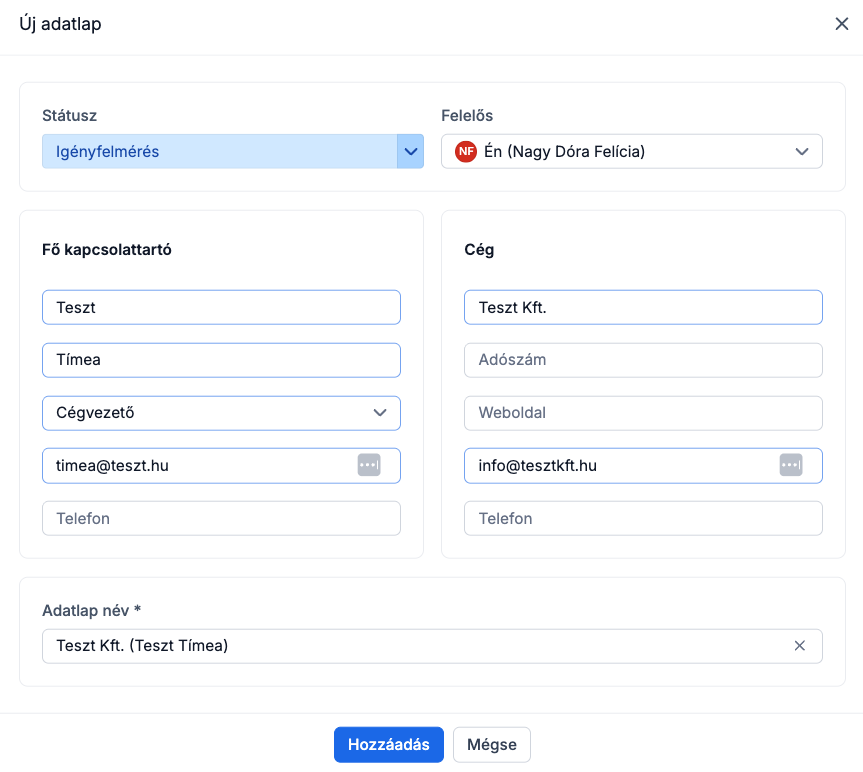Expand the Felelős selector
This screenshot has height=772, width=863.
[x=801, y=152]
